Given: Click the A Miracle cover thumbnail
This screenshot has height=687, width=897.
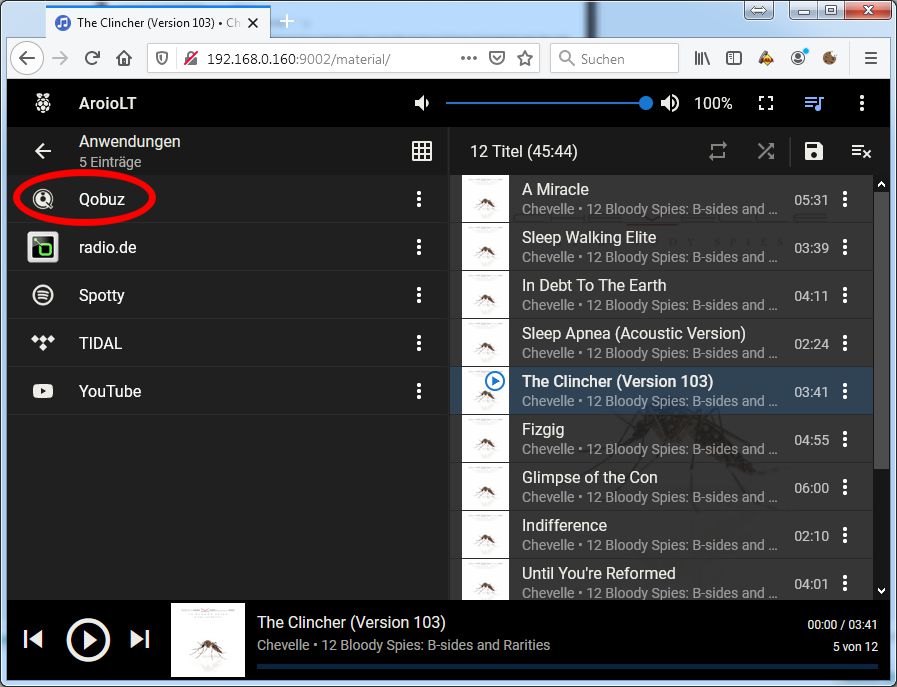Looking at the screenshot, I should [485, 199].
